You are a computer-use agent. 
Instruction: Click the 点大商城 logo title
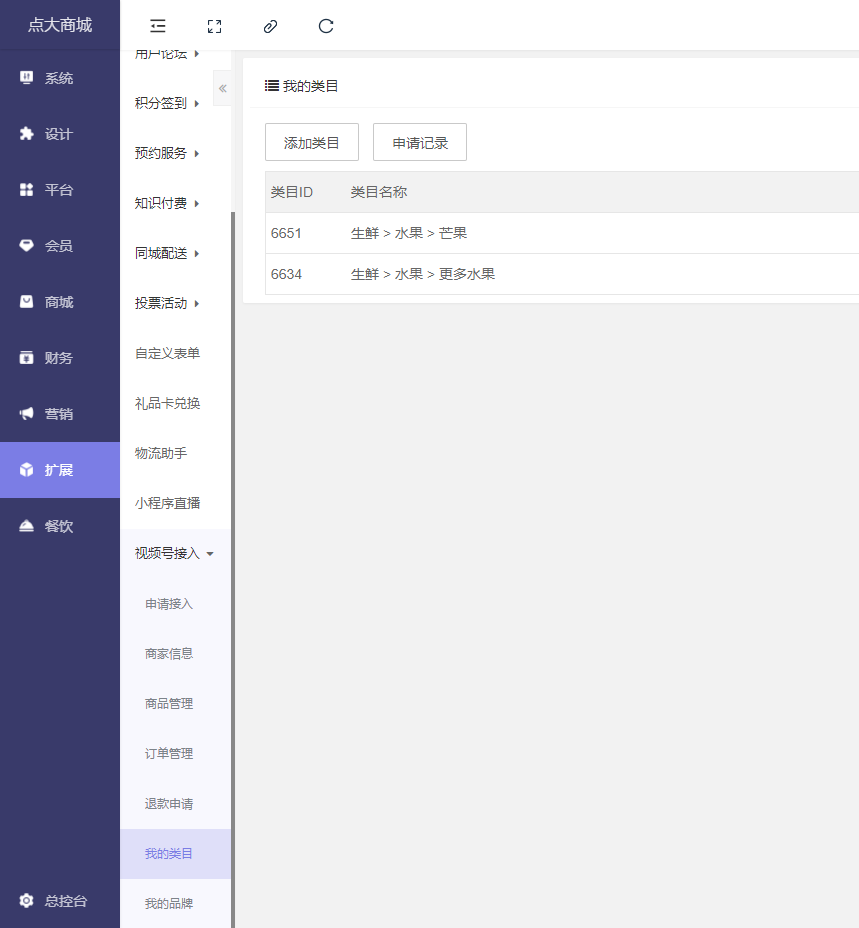(x=60, y=25)
